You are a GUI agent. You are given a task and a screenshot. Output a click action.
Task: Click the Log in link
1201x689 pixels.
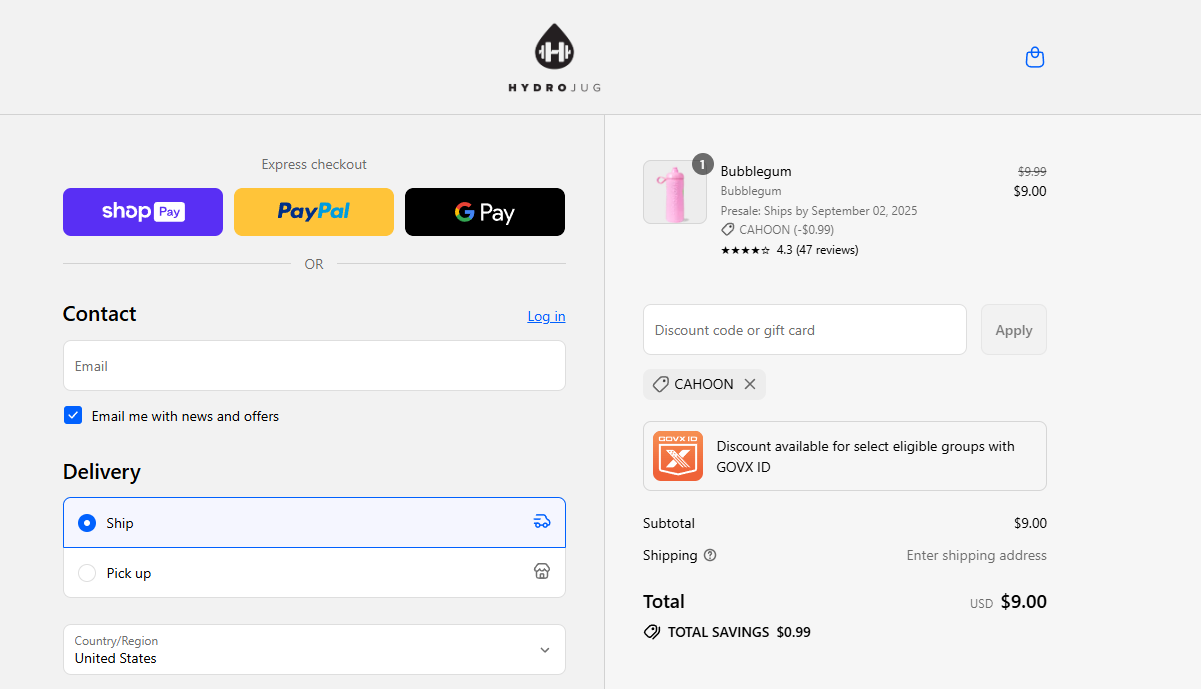546,316
